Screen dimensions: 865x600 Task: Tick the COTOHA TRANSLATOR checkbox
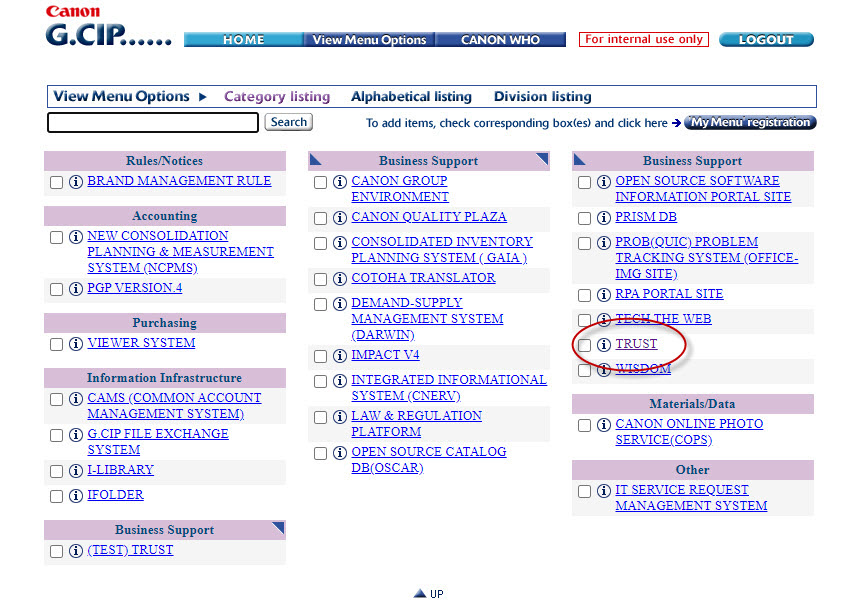click(321, 279)
